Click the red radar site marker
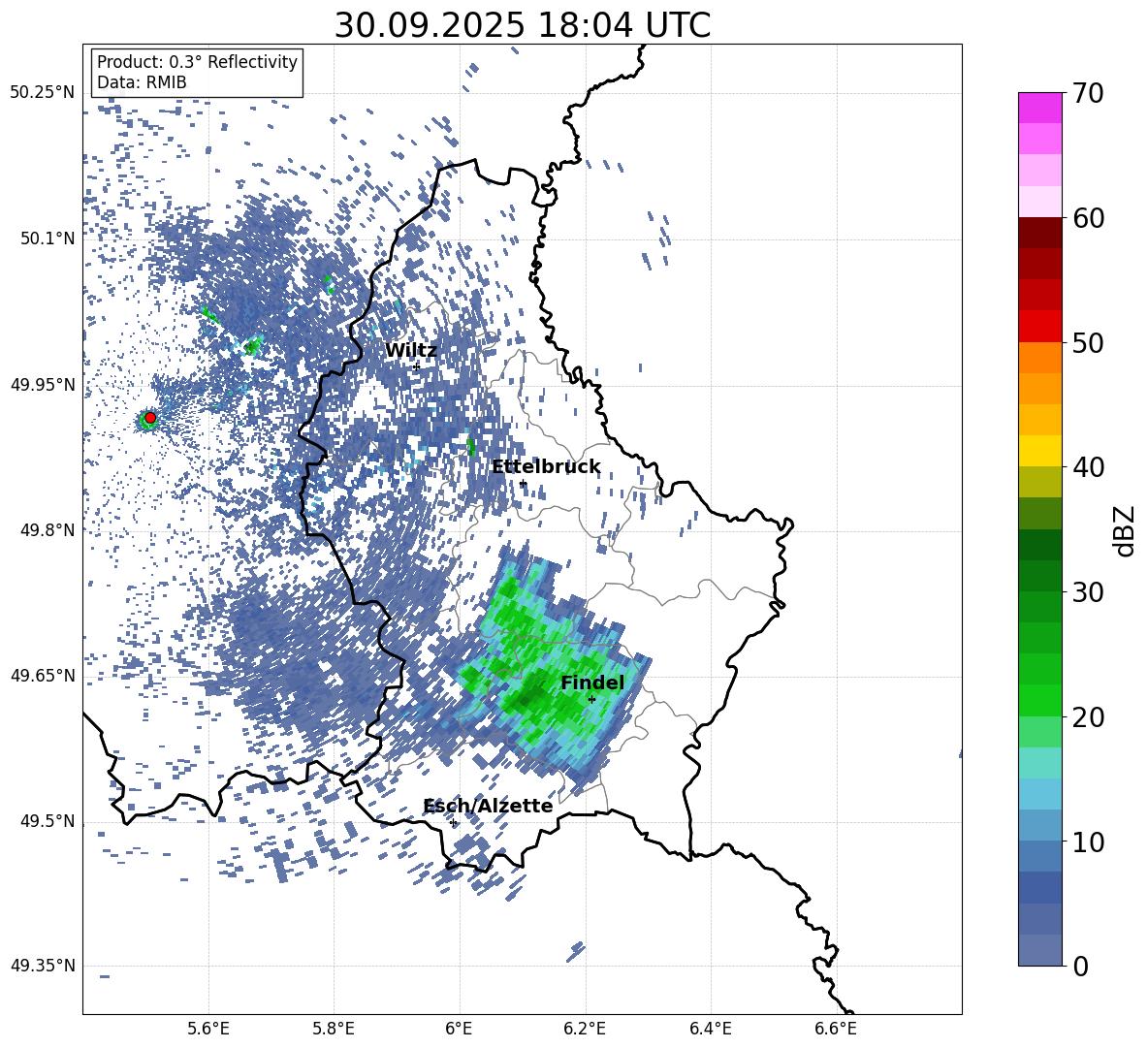The height and width of the screenshot is (1048, 1148). click(150, 418)
